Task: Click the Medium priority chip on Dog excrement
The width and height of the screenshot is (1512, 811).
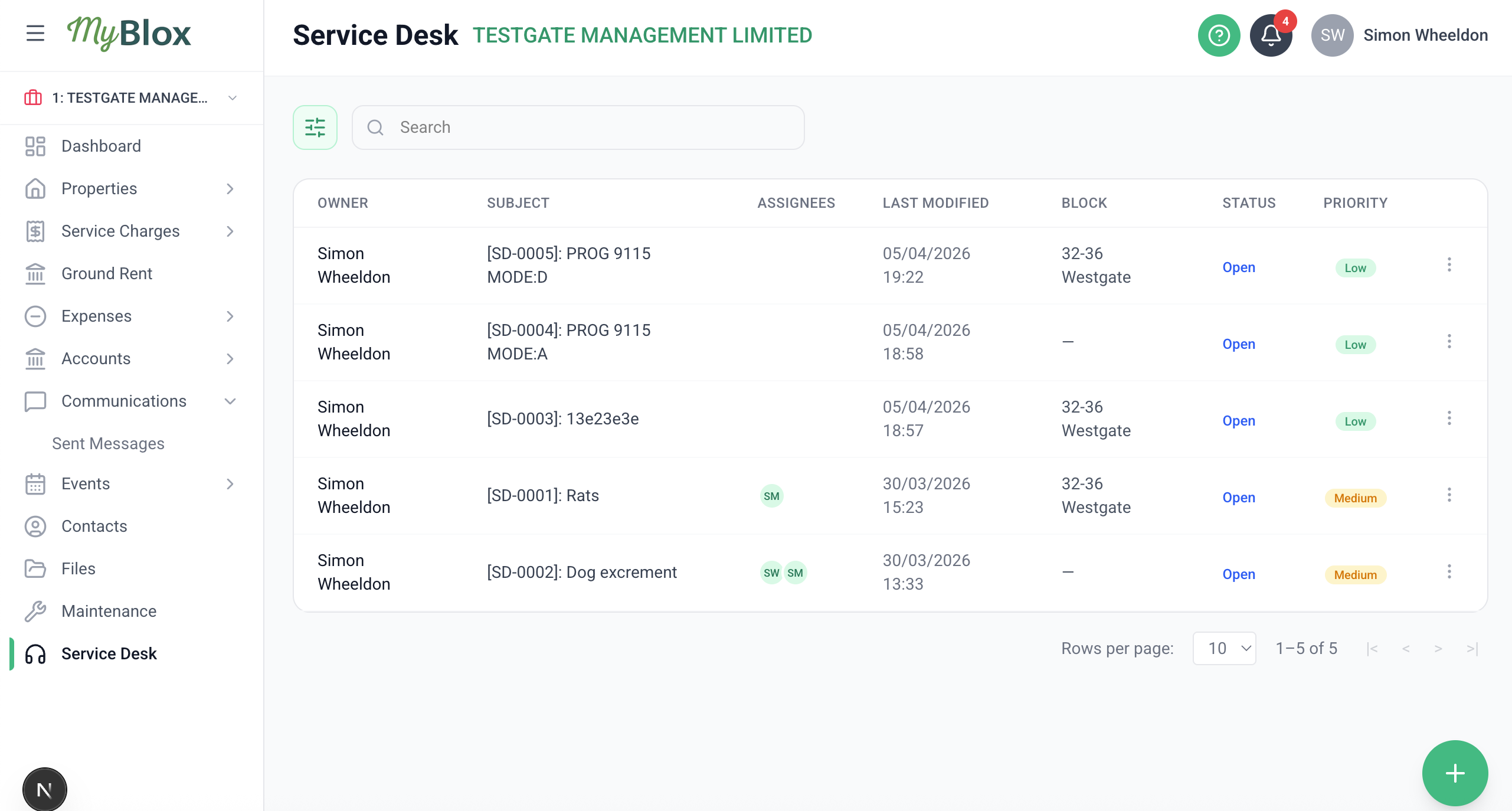Action: [1355, 575]
